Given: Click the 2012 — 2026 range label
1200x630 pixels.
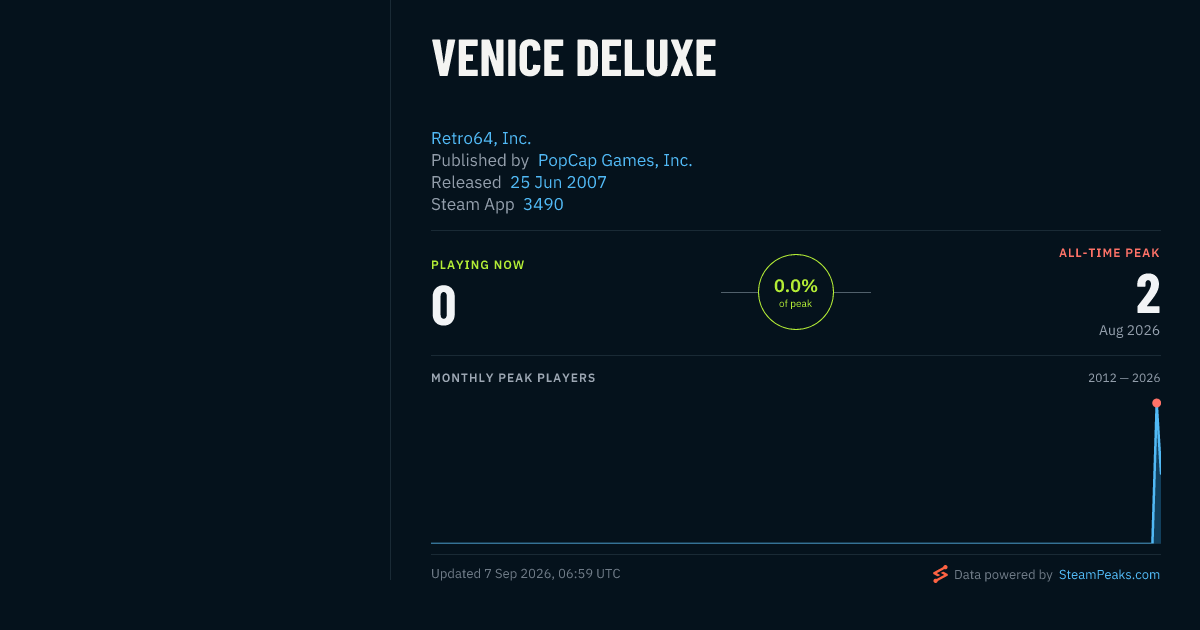Looking at the screenshot, I should [x=1124, y=378].
